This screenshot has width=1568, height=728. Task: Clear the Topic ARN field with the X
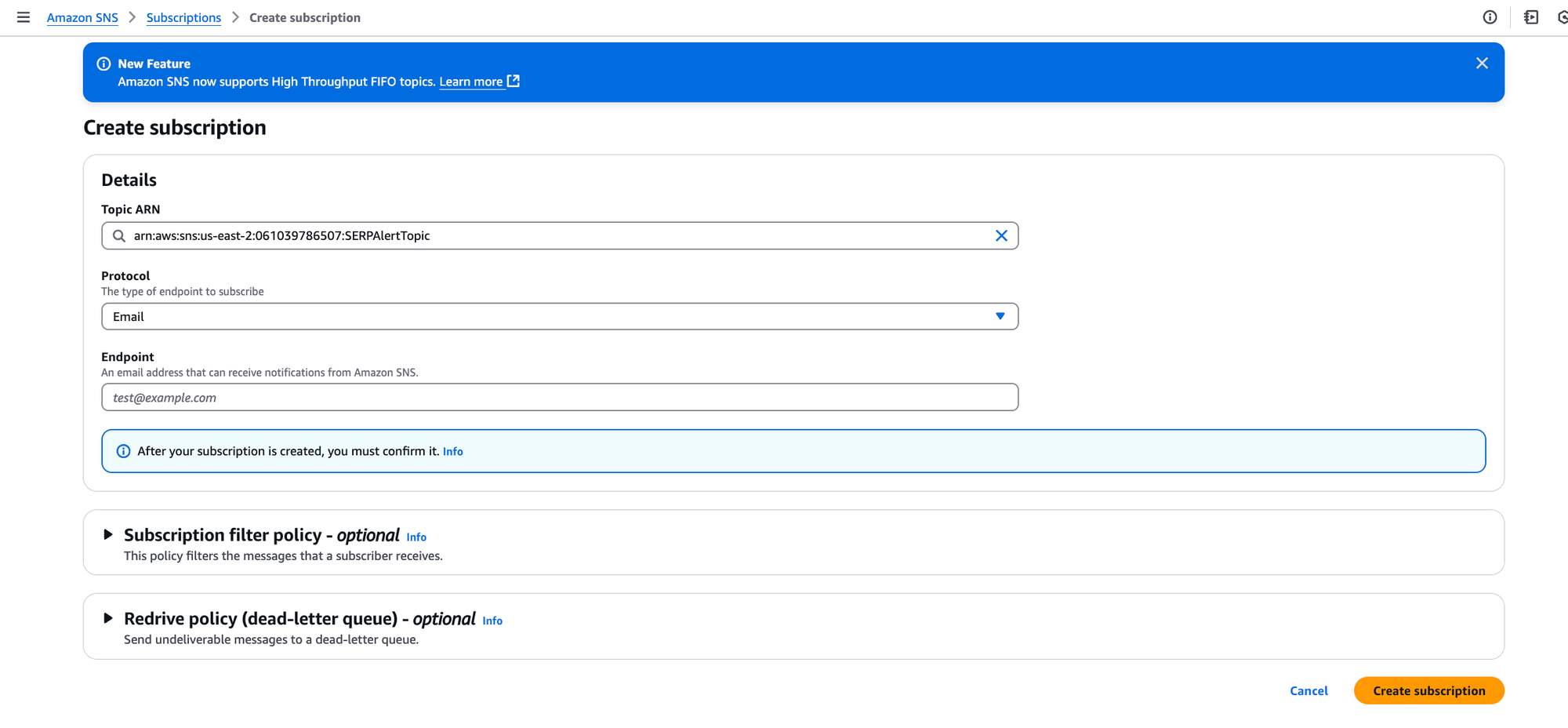tap(1001, 235)
